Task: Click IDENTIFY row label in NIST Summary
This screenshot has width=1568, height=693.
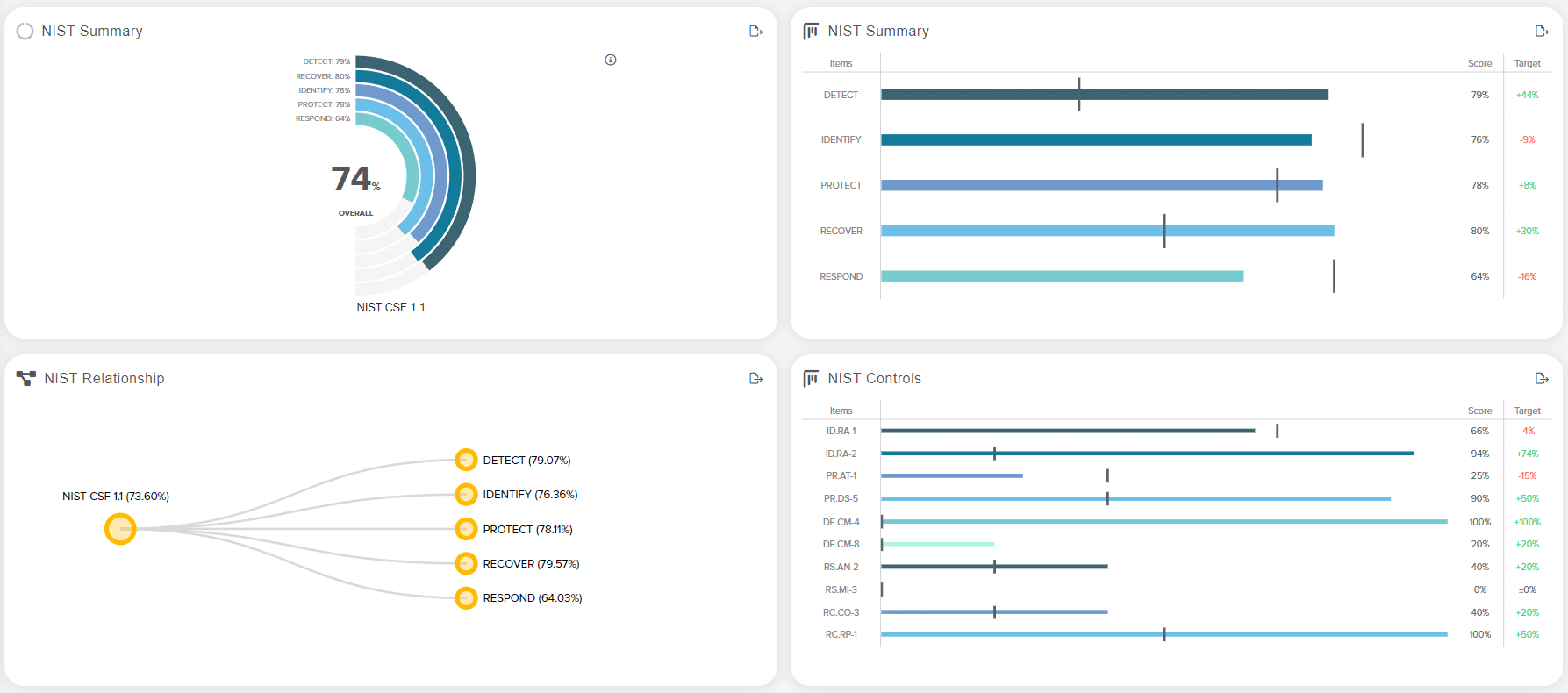Action: 841,139
